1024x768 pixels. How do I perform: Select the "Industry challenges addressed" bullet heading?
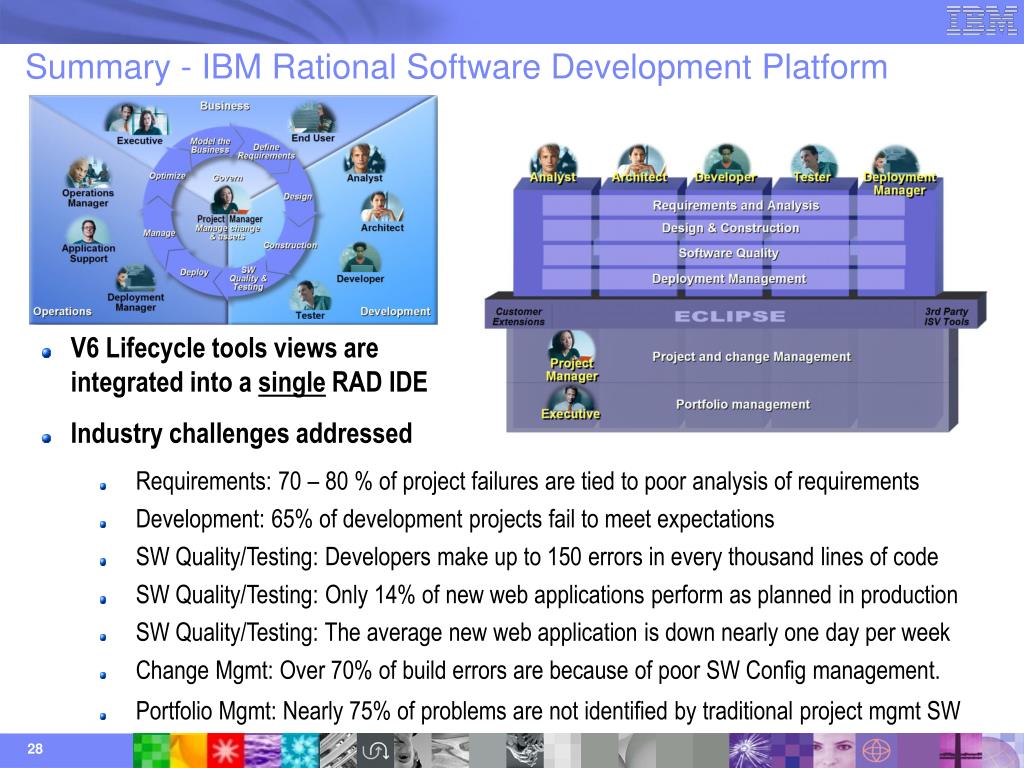[241, 434]
